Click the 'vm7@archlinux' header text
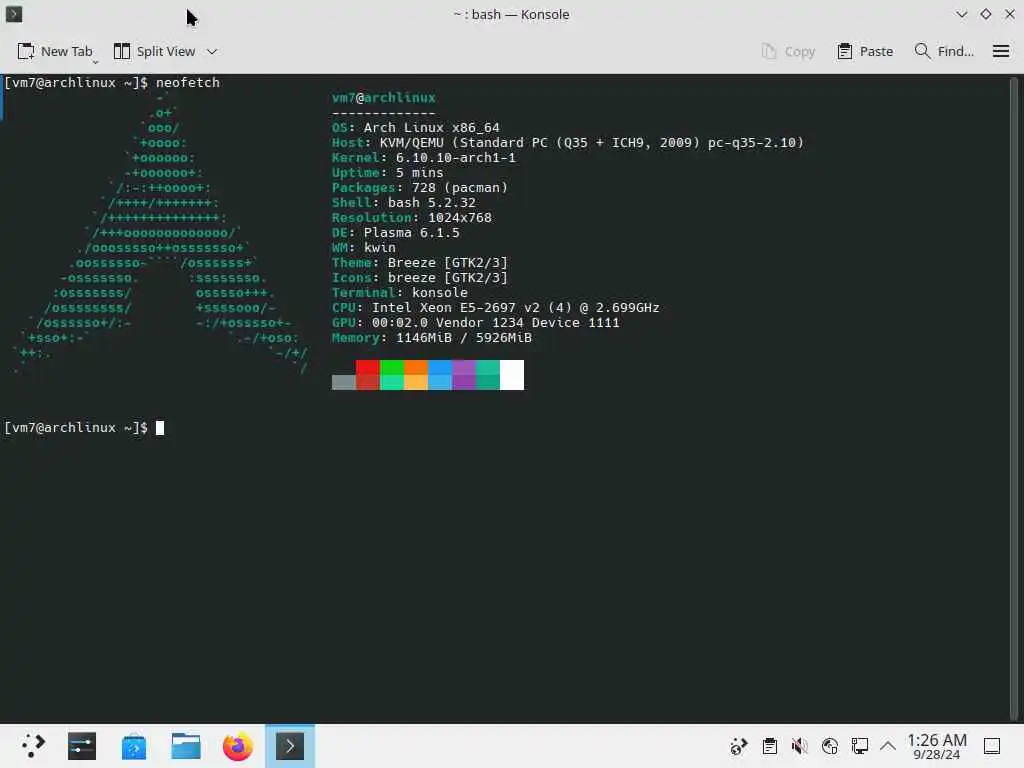The image size is (1024, 768). [383, 97]
